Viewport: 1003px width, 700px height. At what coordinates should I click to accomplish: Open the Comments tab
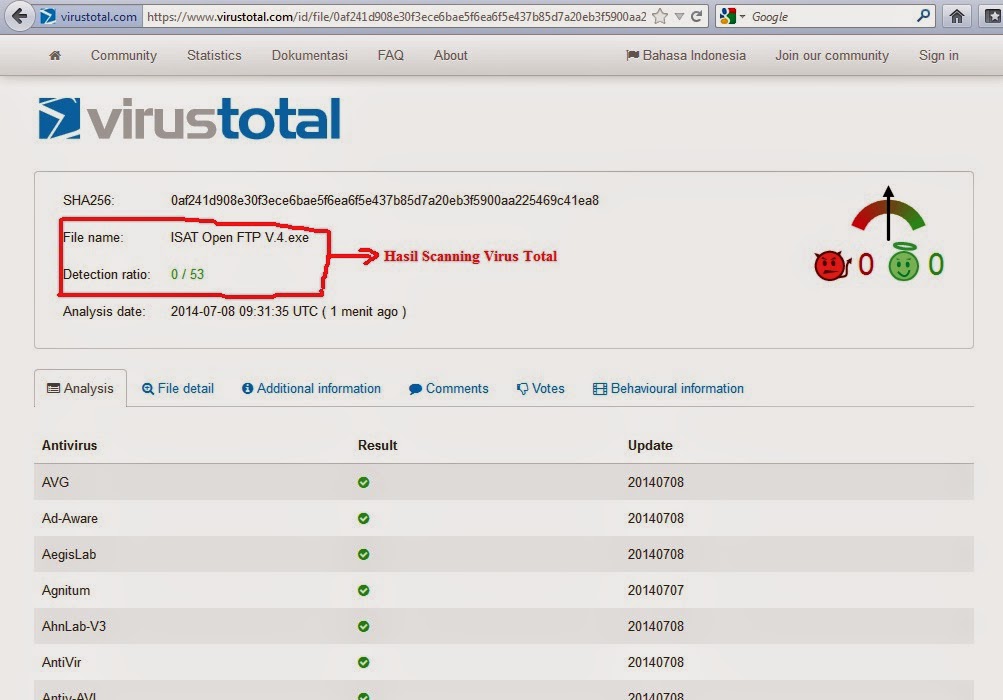point(448,389)
